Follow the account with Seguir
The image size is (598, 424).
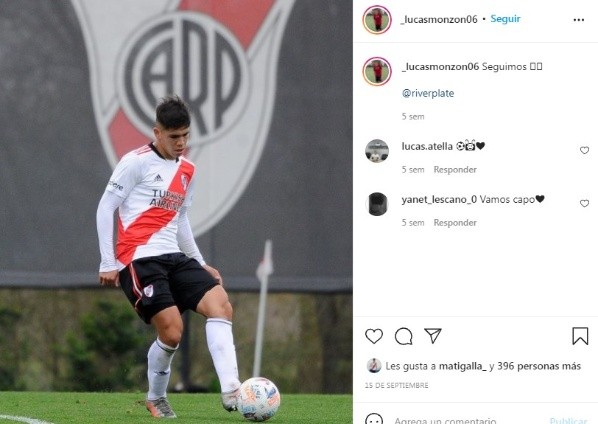click(505, 19)
